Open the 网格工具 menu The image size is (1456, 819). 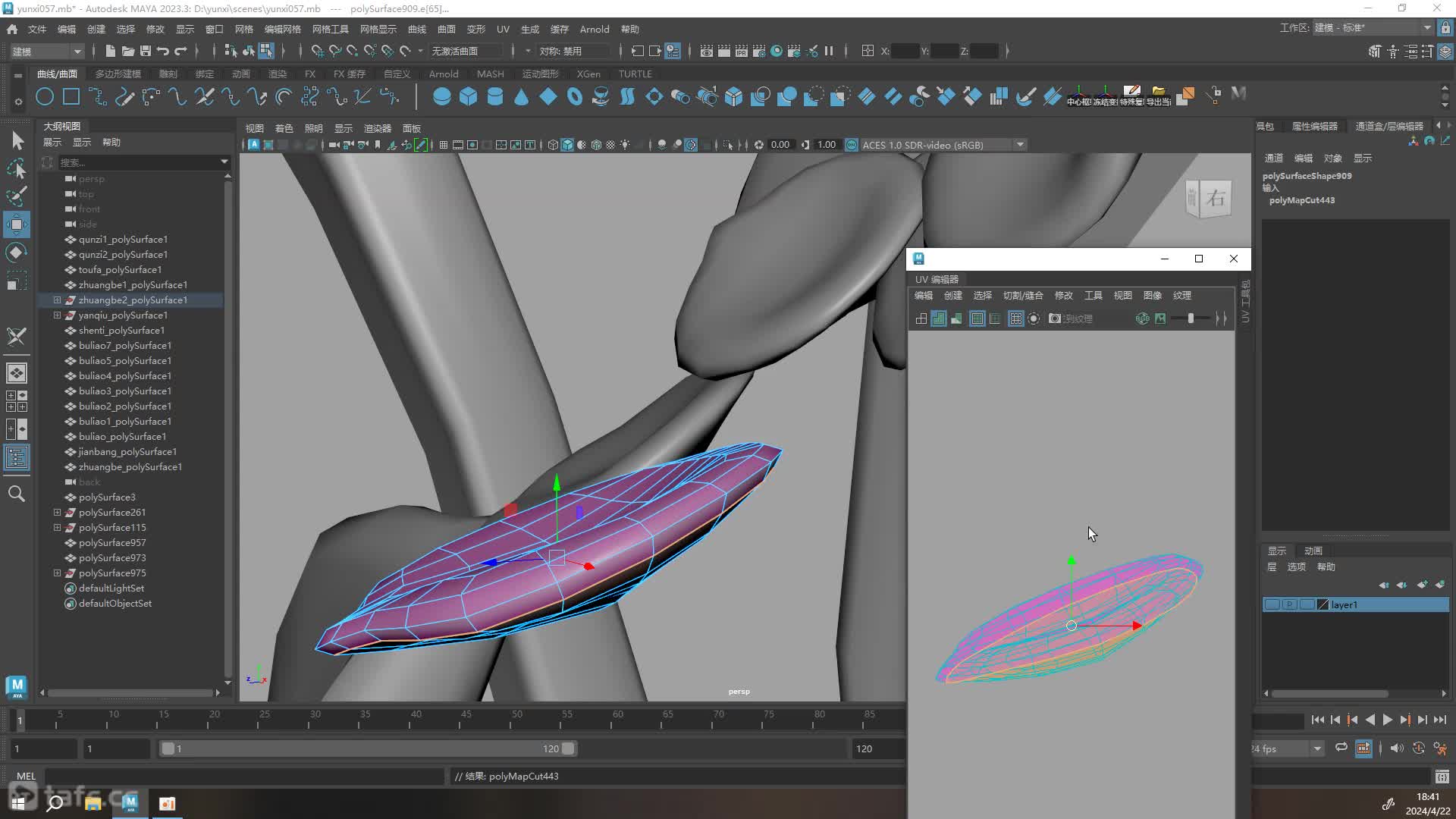pyautogui.click(x=331, y=29)
